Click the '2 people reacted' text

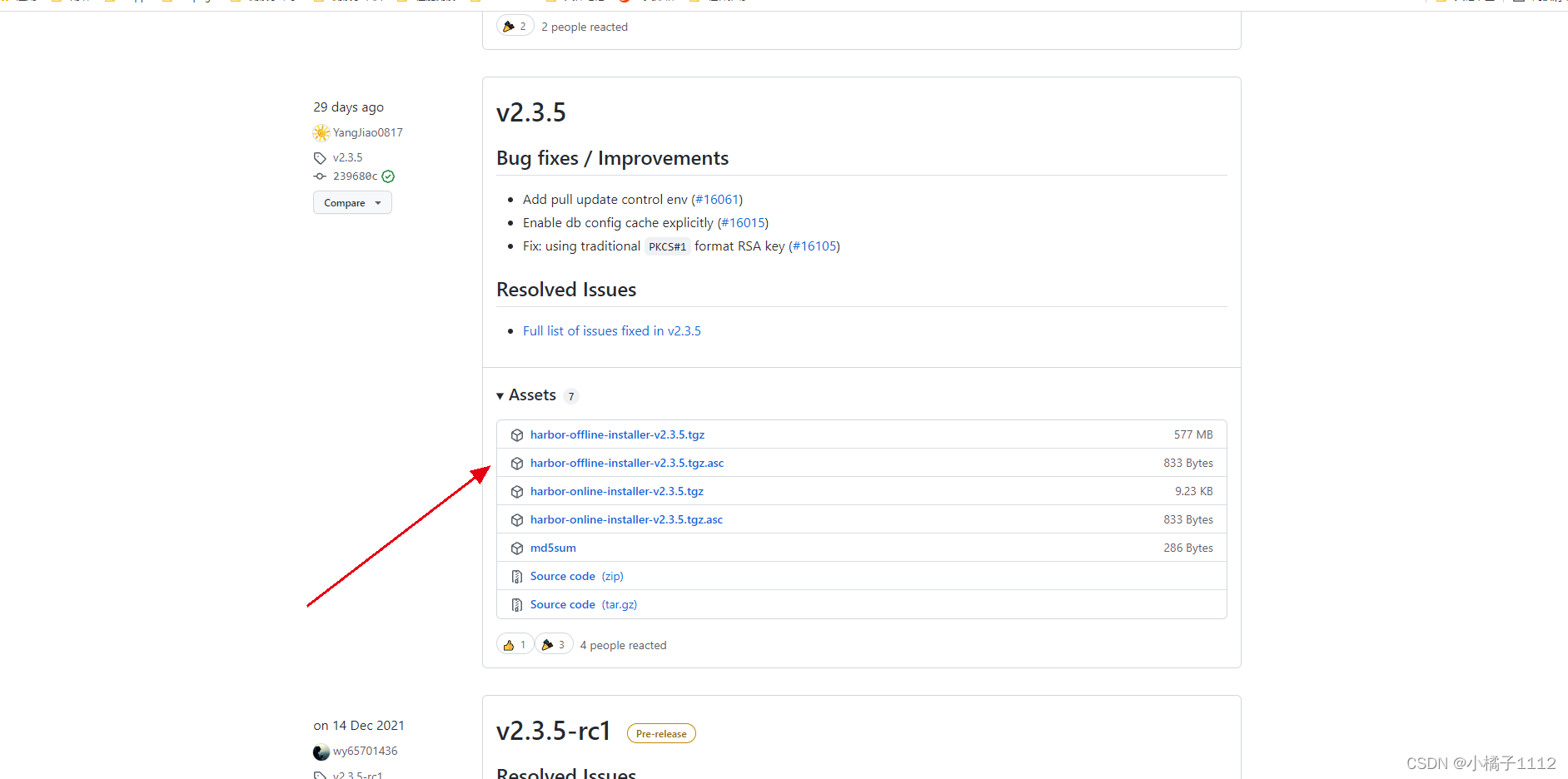click(585, 27)
